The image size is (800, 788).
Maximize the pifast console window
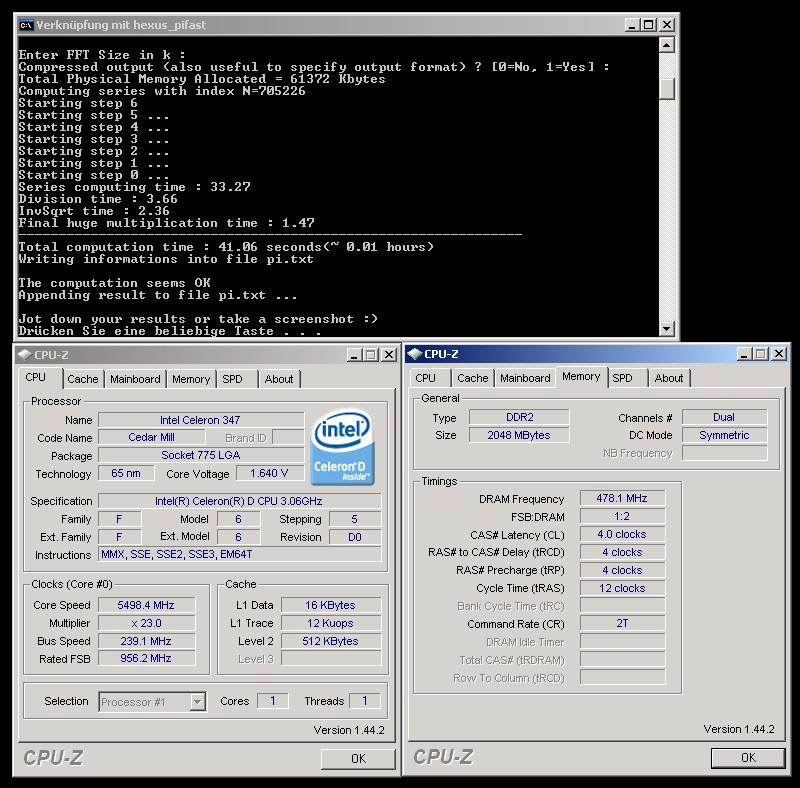648,24
